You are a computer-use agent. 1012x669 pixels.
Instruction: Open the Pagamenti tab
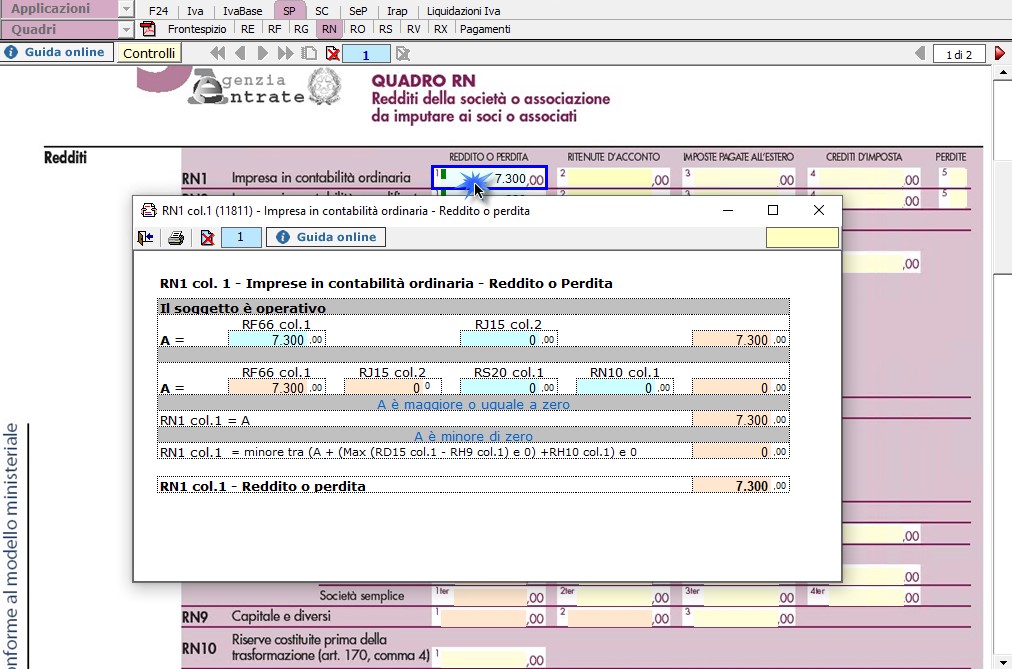click(x=485, y=29)
